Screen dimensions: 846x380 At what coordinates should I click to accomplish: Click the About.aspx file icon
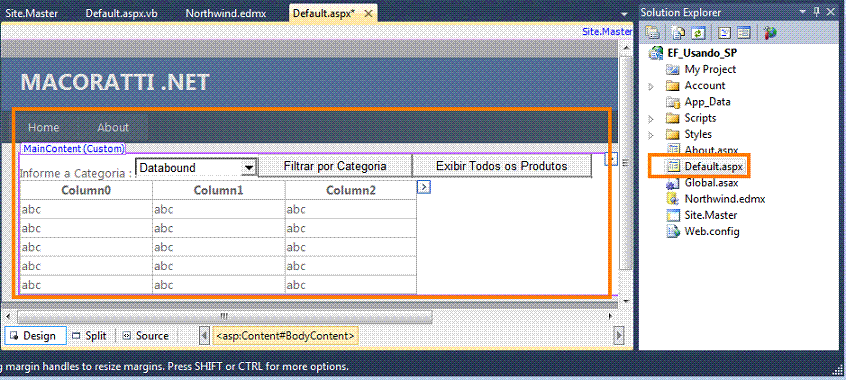[x=672, y=150]
